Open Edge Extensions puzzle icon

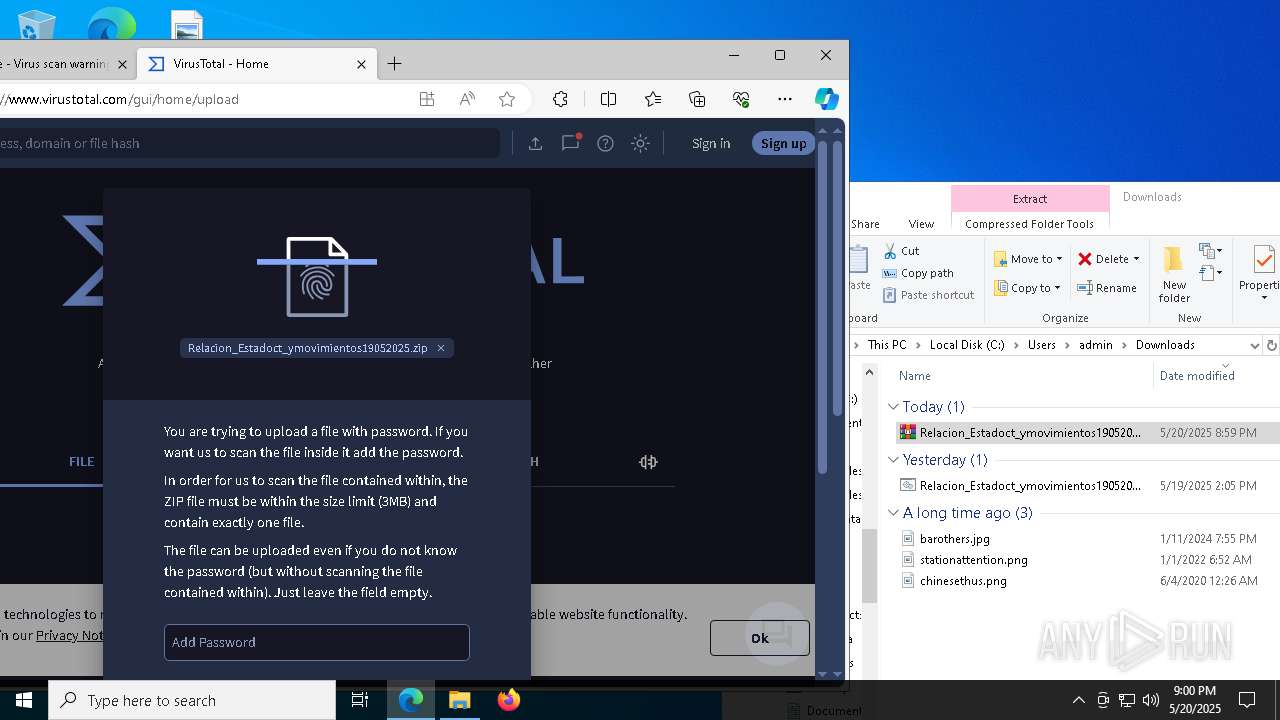tap(560, 99)
